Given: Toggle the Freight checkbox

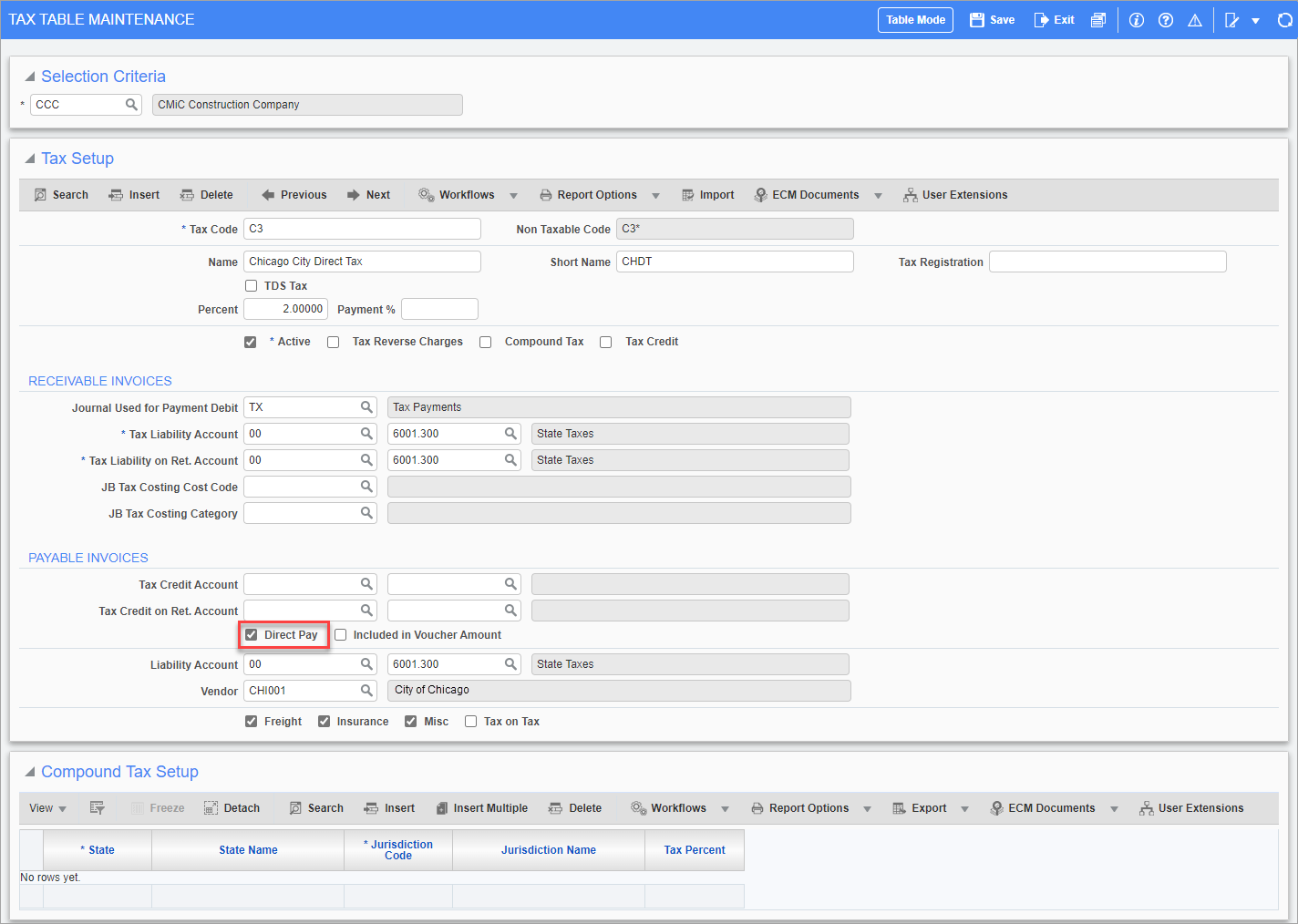Looking at the screenshot, I should (x=252, y=722).
